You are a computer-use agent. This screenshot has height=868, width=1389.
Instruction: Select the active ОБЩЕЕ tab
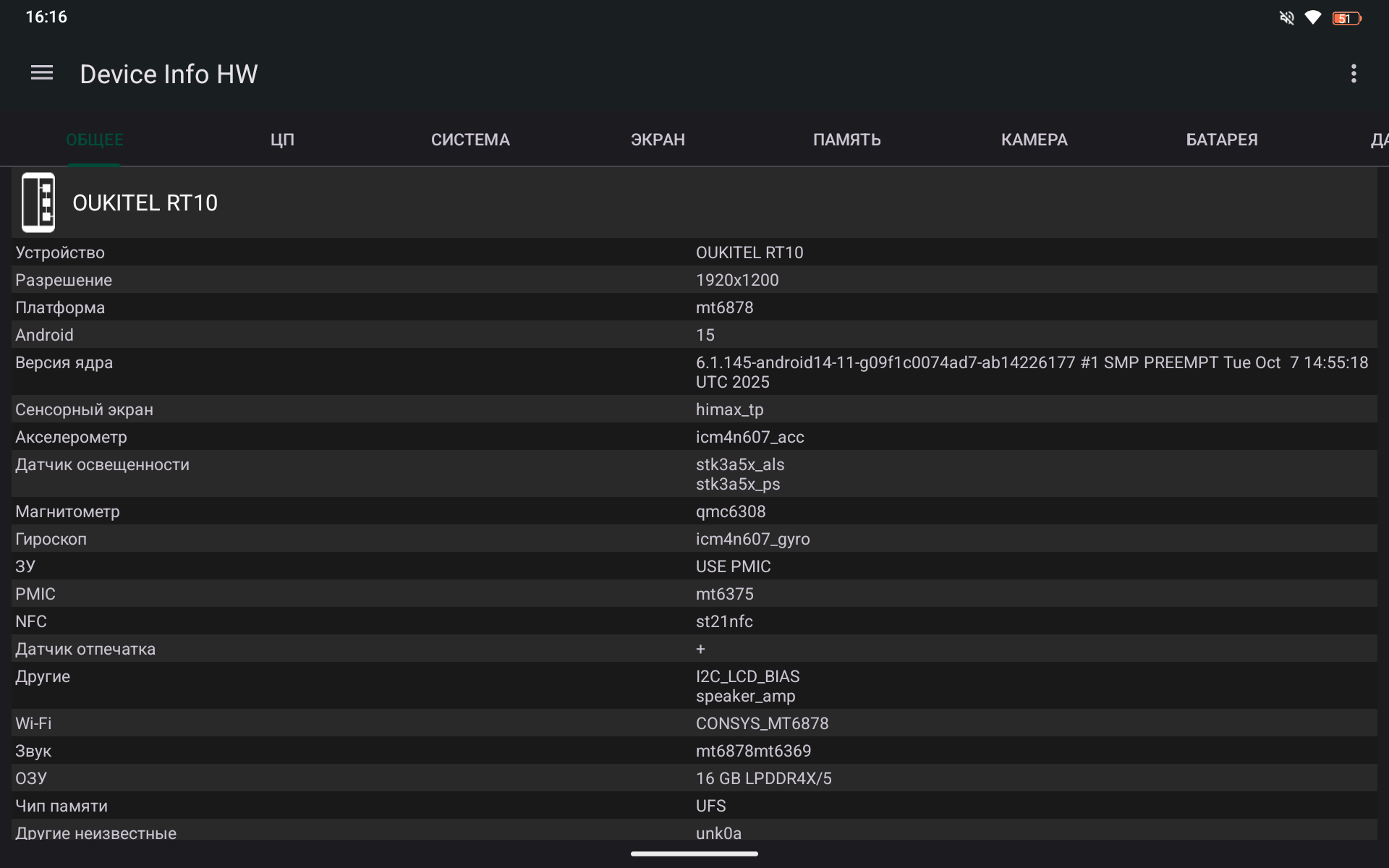[x=95, y=140]
